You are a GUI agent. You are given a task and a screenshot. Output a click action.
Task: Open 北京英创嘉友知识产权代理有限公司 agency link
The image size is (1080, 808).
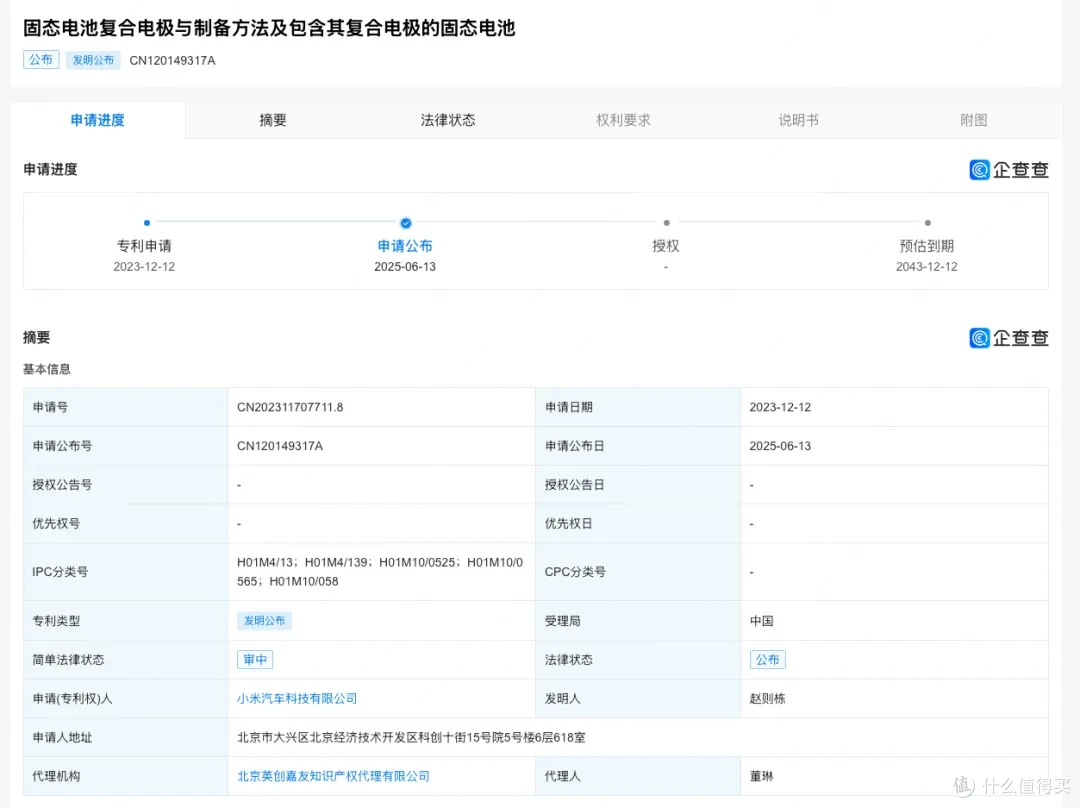coord(333,776)
